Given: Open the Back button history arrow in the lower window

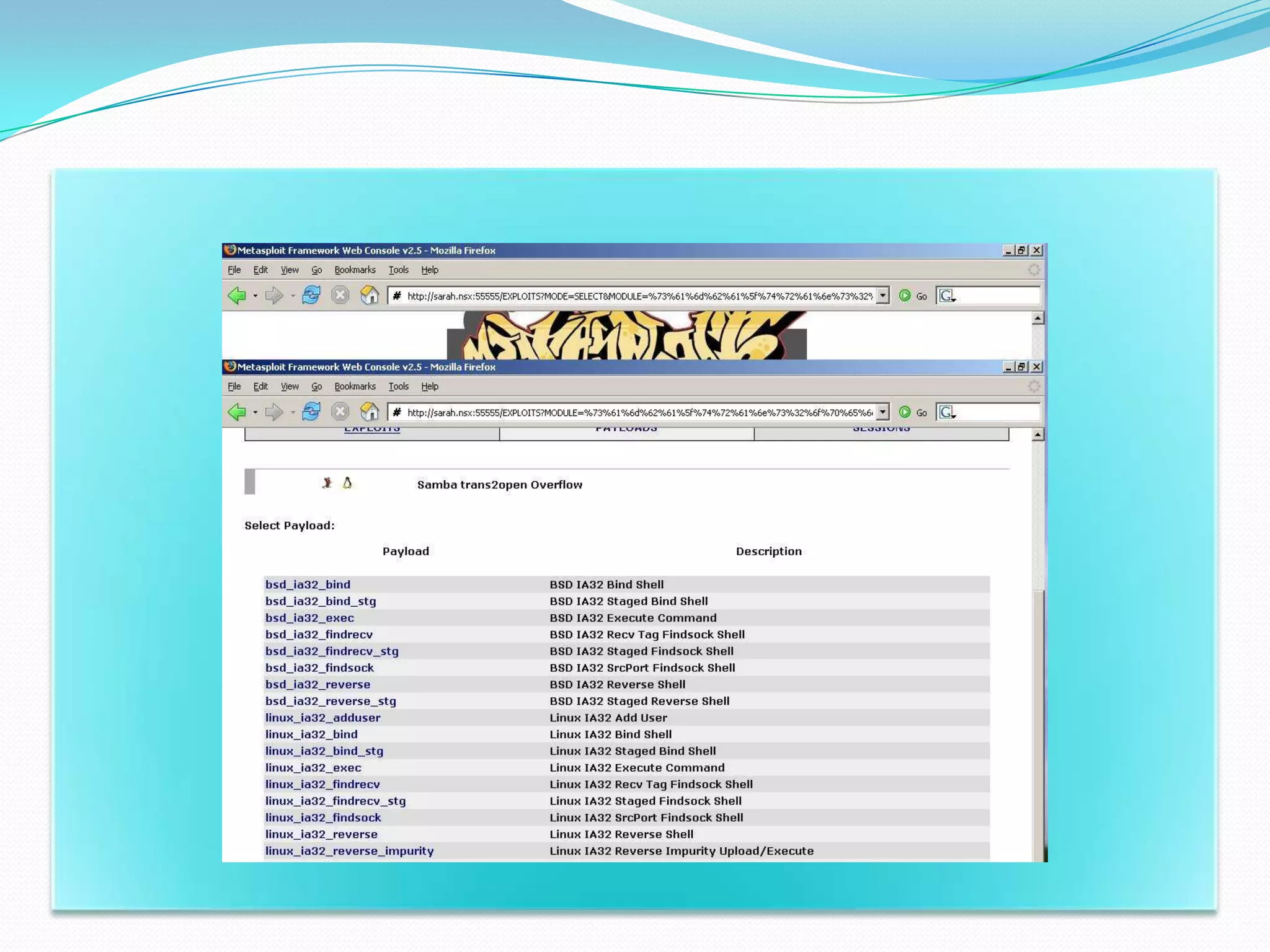Looking at the screenshot, I should coord(255,412).
